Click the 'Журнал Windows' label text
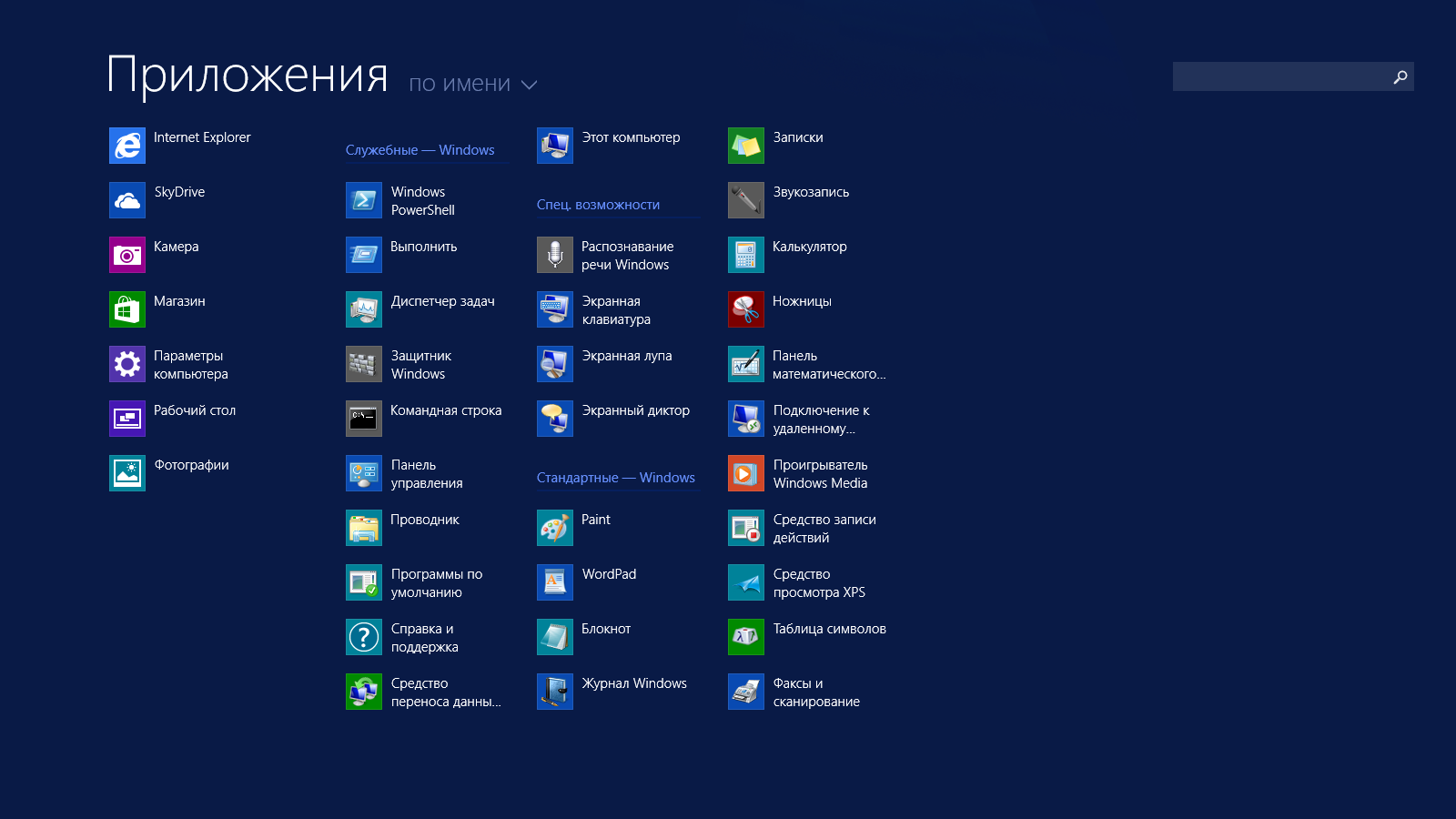 tap(634, 683)
